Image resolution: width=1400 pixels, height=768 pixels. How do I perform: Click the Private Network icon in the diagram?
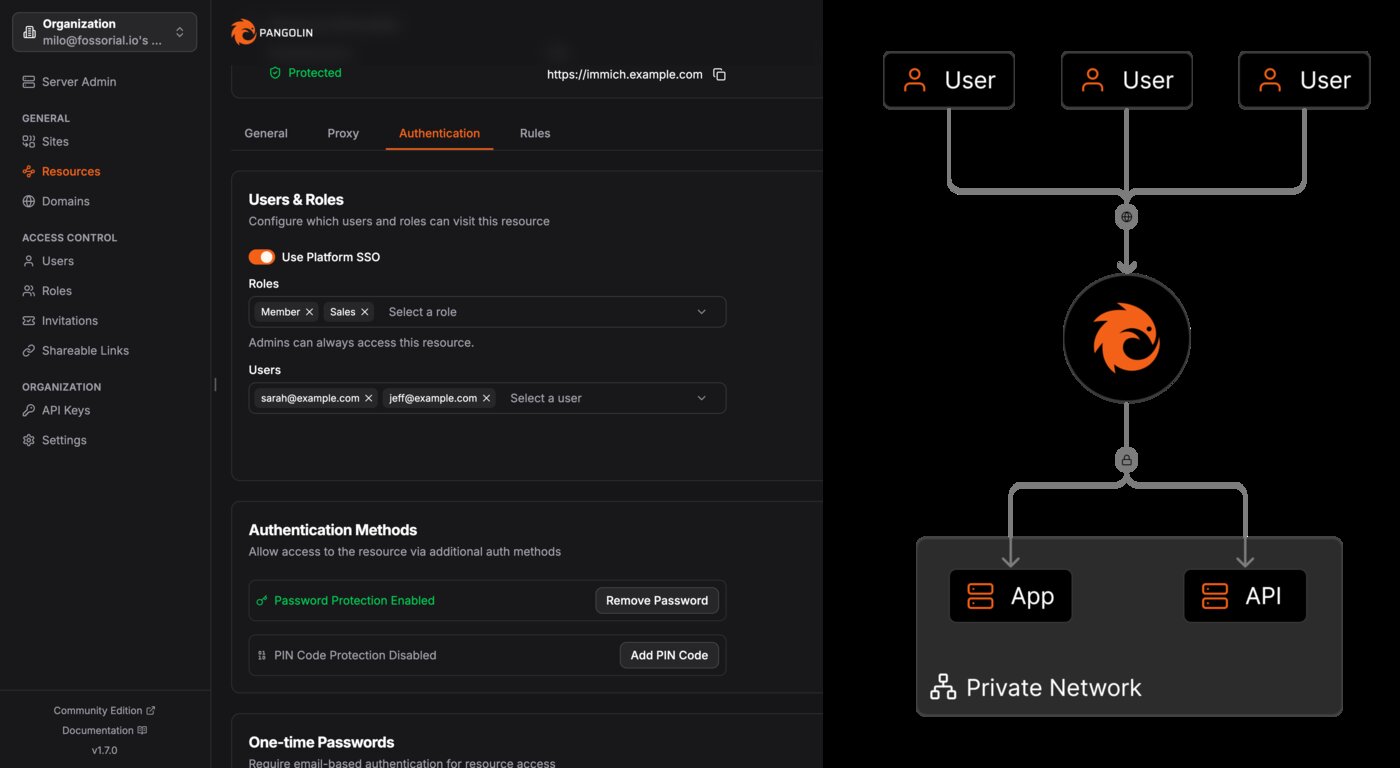[943, 688]
